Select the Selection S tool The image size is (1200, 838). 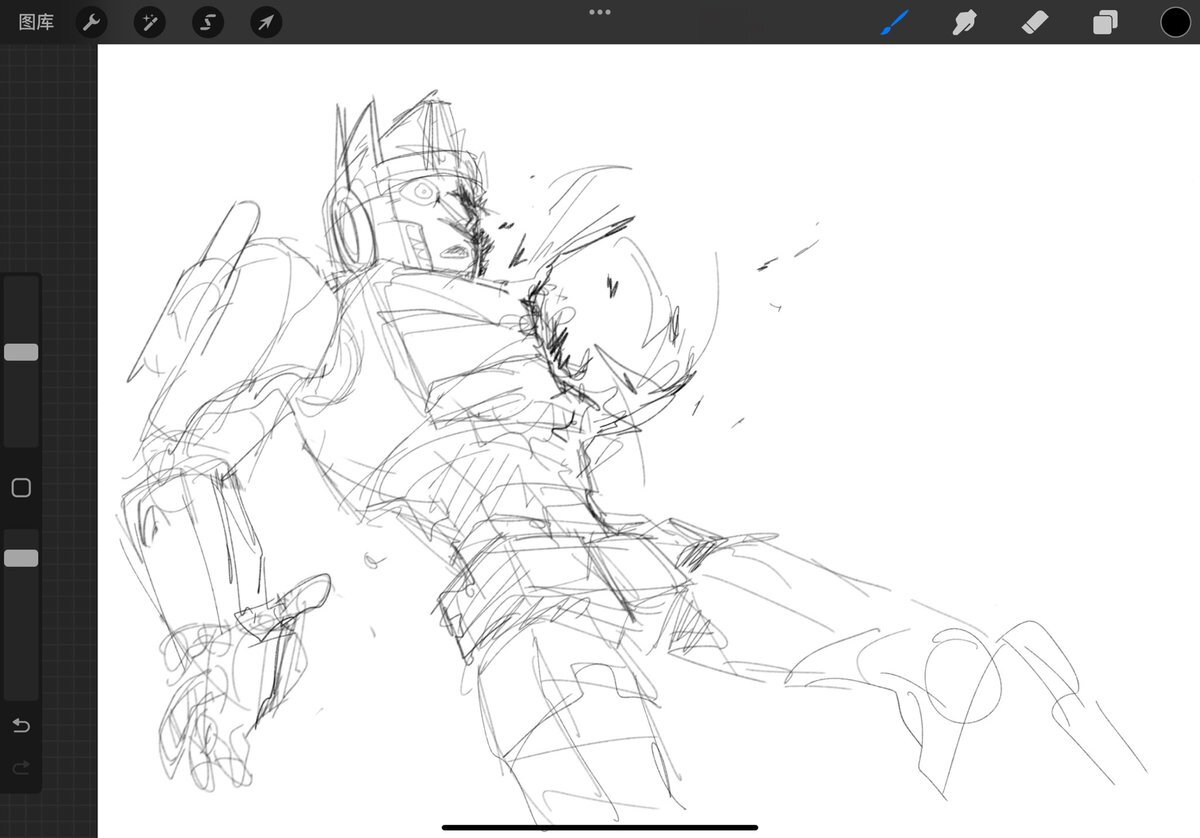coord(208,22)
